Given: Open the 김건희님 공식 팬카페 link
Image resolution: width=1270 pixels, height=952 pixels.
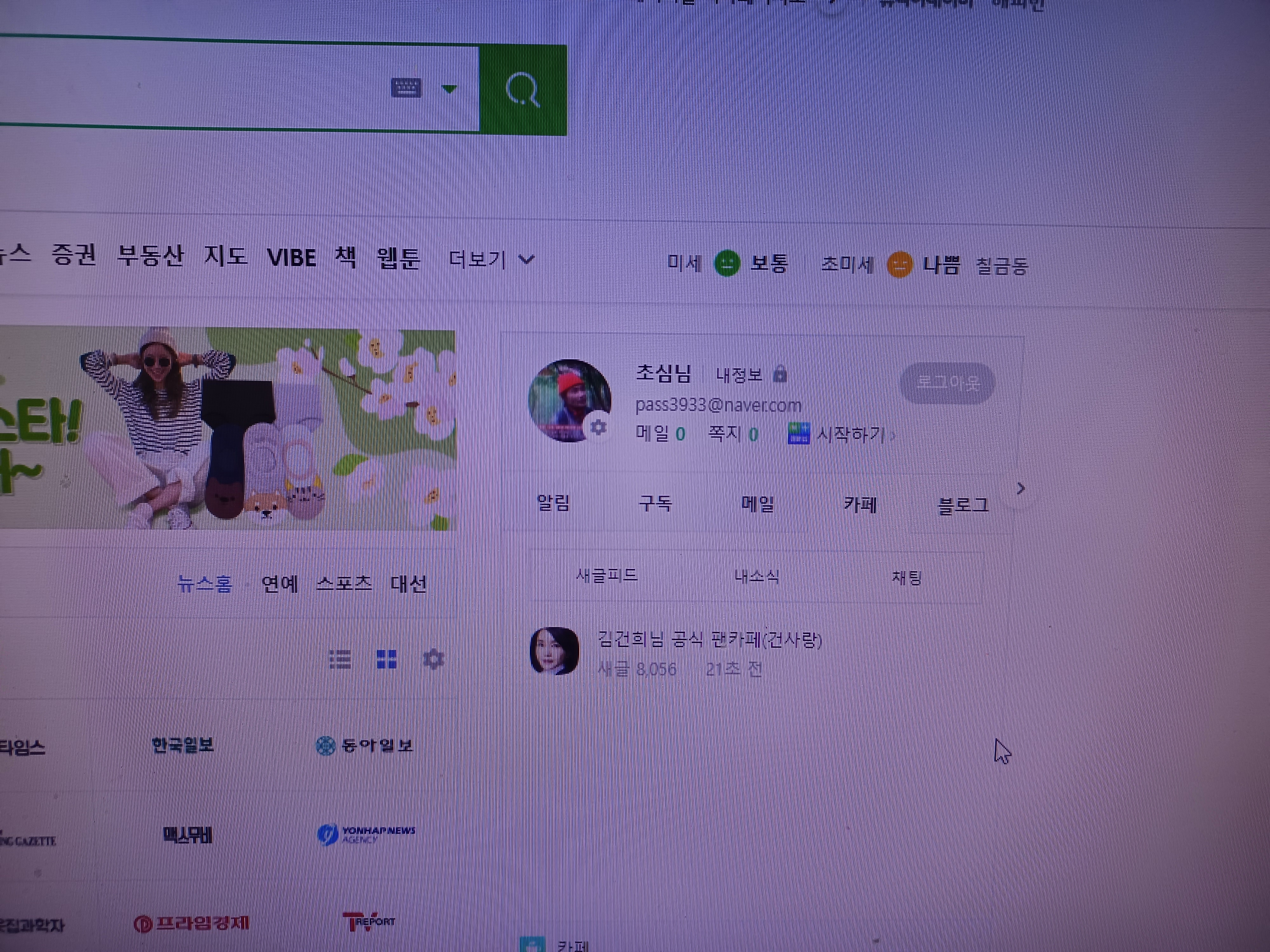Looking at the screenshot, I should tap(710, 639).
